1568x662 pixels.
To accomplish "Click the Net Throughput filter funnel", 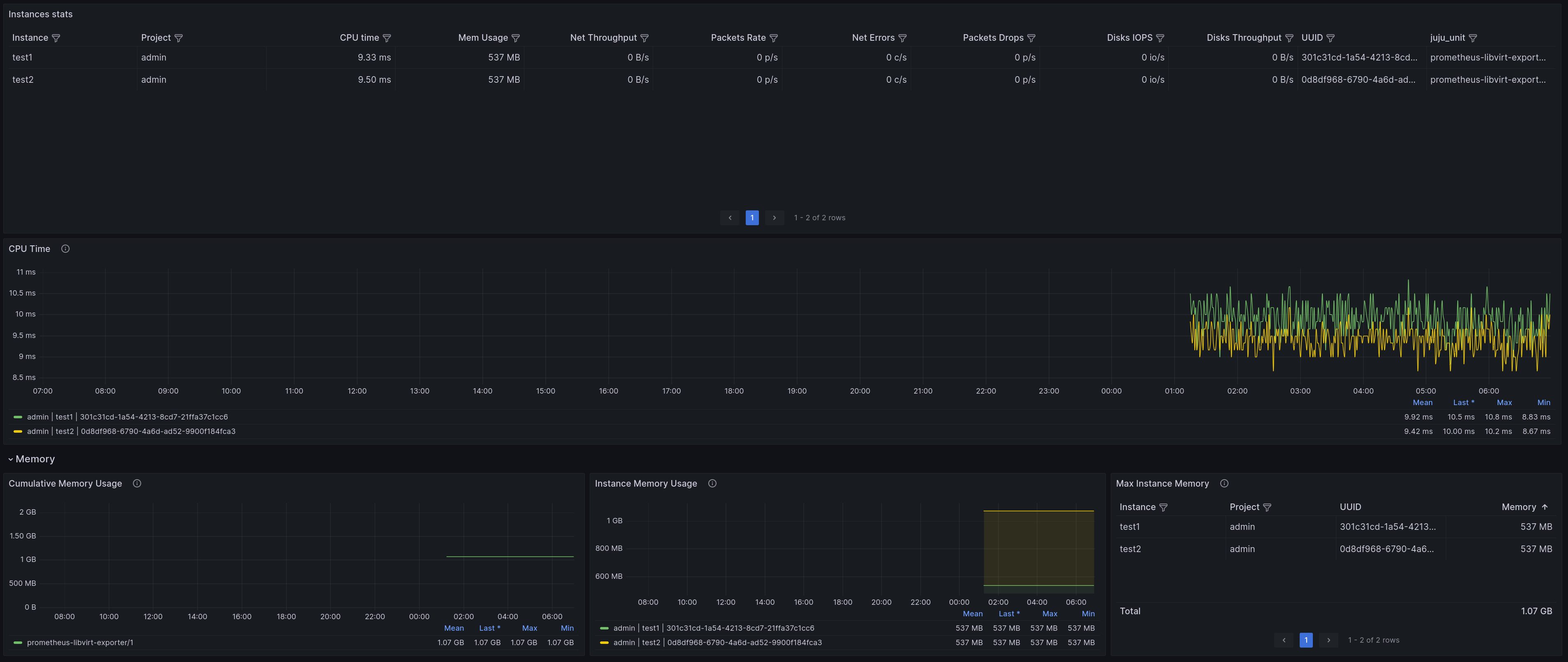I will [x=644, y=38].
